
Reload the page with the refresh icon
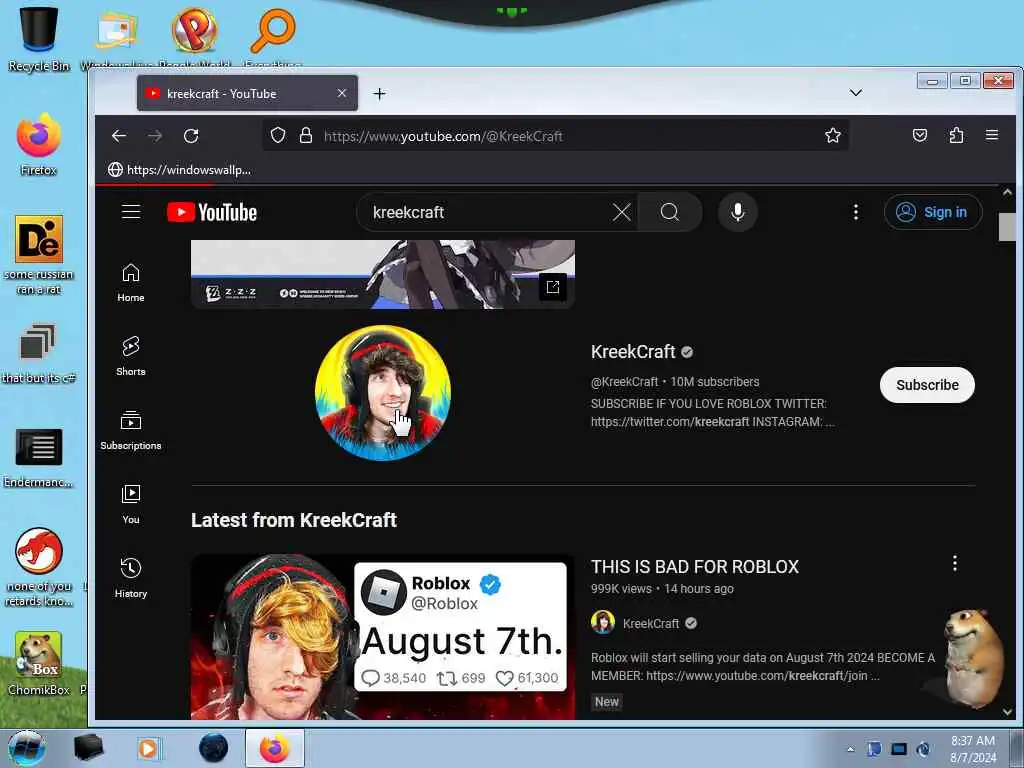(x=191, y=136)
